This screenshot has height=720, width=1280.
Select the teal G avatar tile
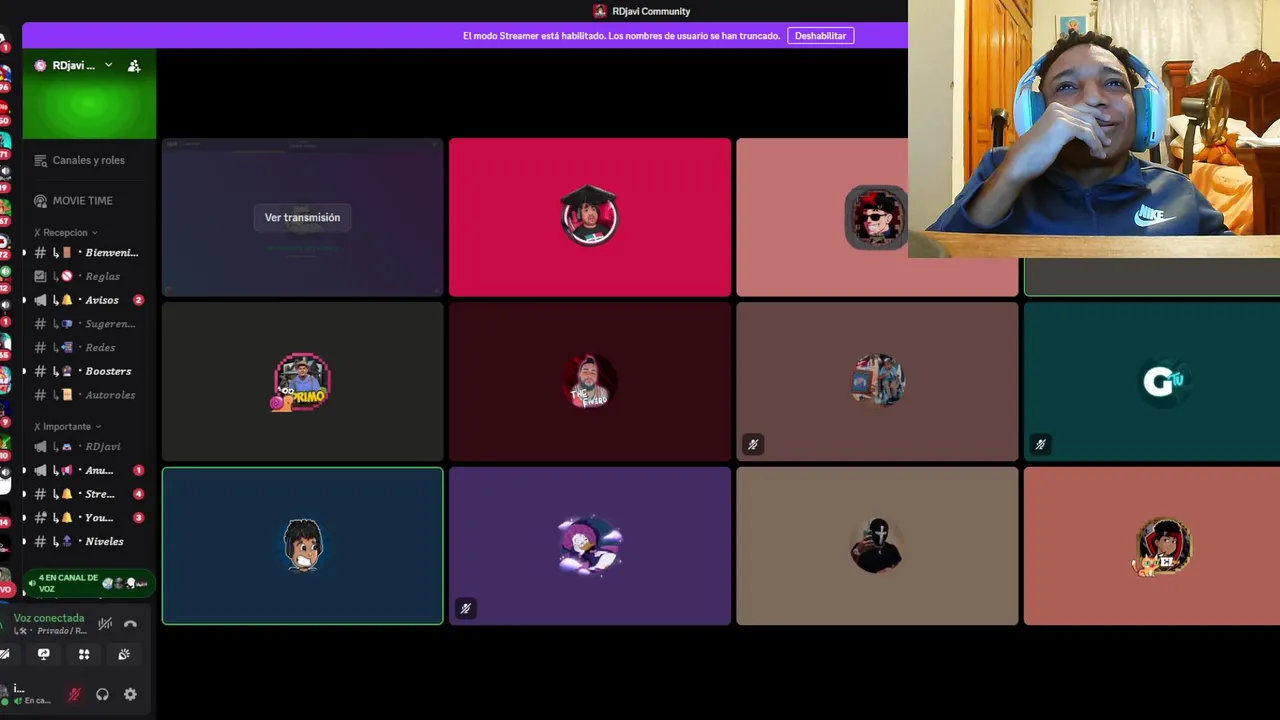tap(1152, 381)
